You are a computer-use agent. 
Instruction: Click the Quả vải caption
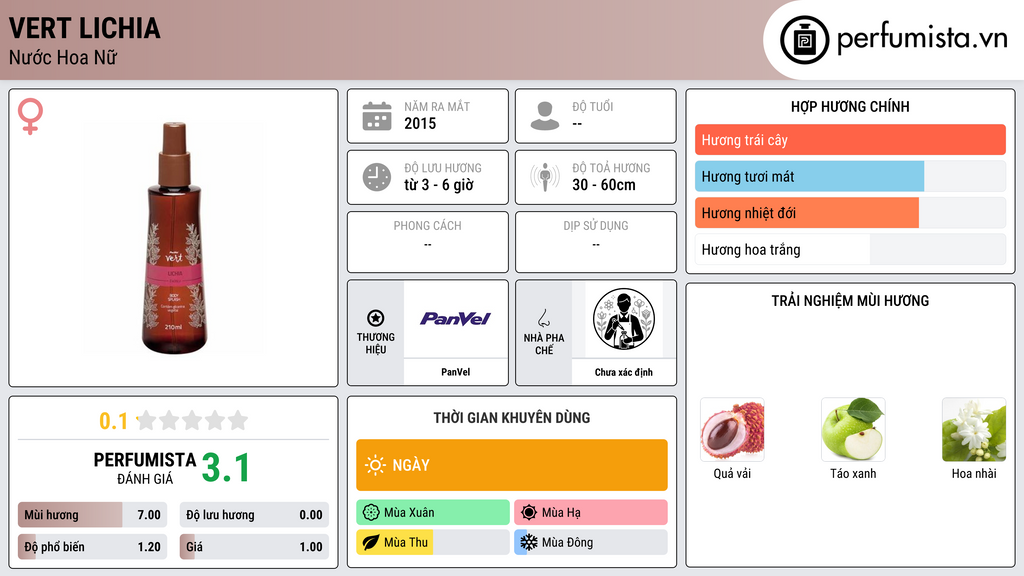coord(732,473)
